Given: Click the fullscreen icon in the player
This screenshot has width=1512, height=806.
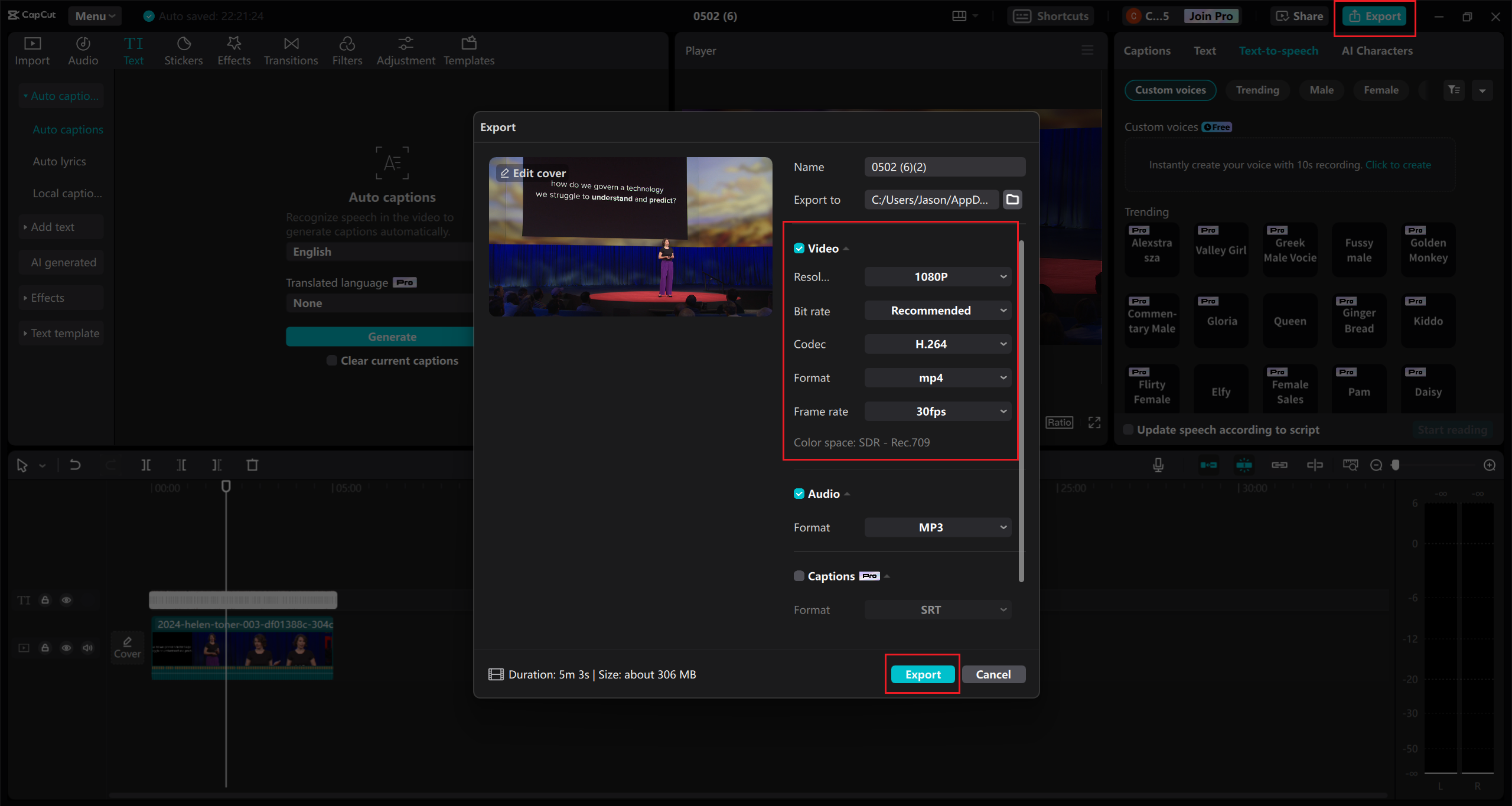Looking at the screenshot, I should [1094, 422].
